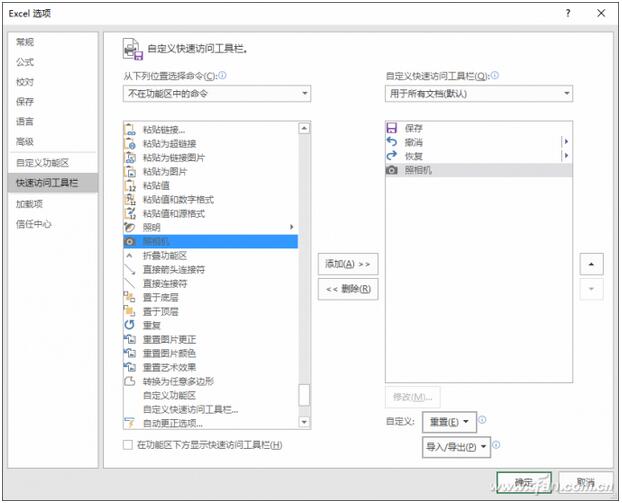Open the 导入/导出(P) dropdown
The image size is (622, 503).
pos(456,447)
